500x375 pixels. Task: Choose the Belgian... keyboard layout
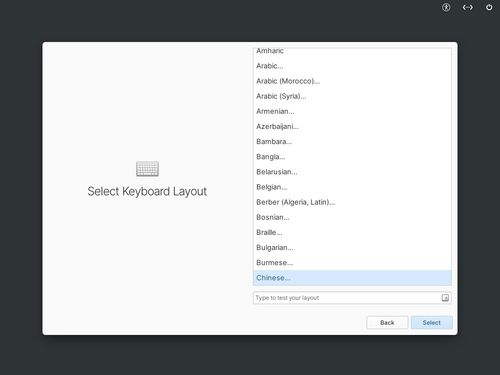pyautogui.click(x=352, y=187)
